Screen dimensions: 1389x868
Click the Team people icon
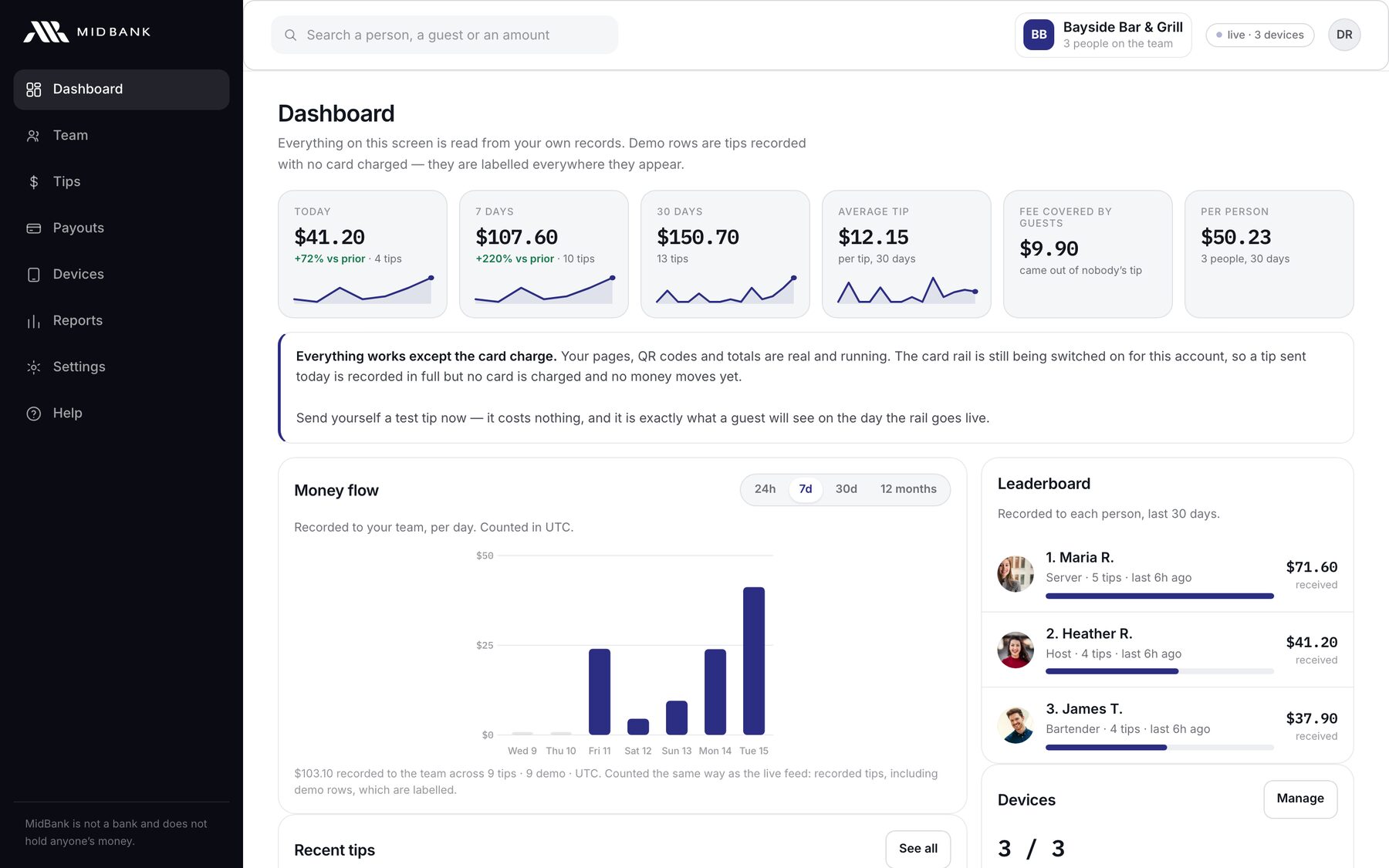[x=33, y=136]
